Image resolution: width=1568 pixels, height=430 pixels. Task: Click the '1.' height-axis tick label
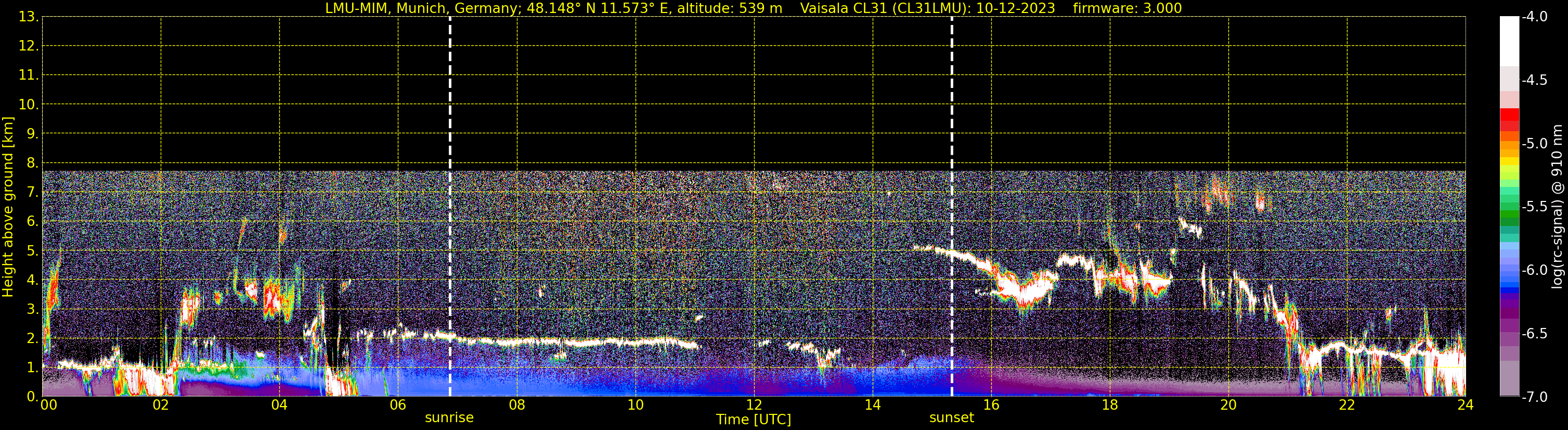click(x=33, y=368)
